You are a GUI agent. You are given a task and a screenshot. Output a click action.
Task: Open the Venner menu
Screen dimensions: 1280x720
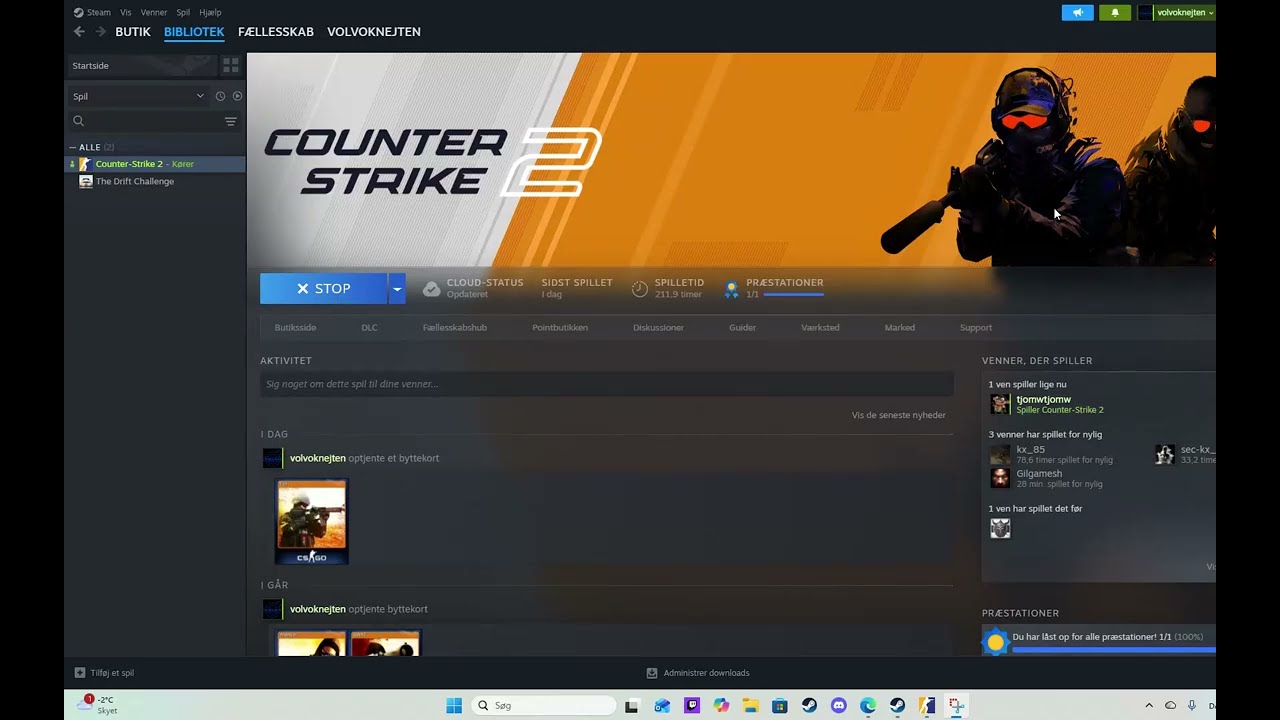[154, 13]
